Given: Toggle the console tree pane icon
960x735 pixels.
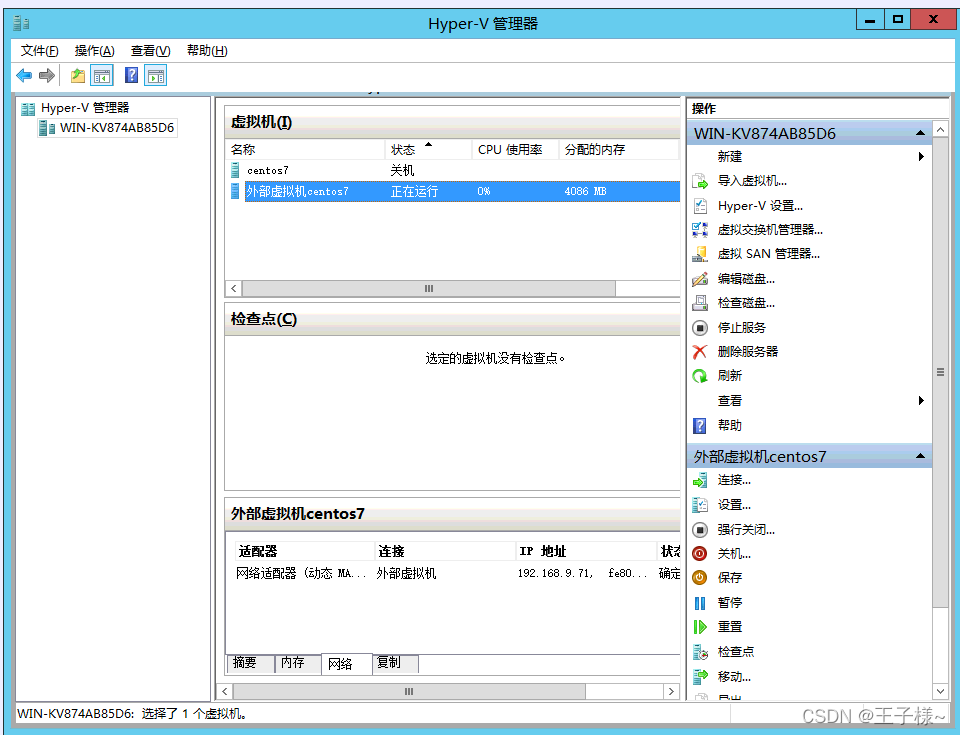Looking at the screenshot, I should (x=102, y=76).
